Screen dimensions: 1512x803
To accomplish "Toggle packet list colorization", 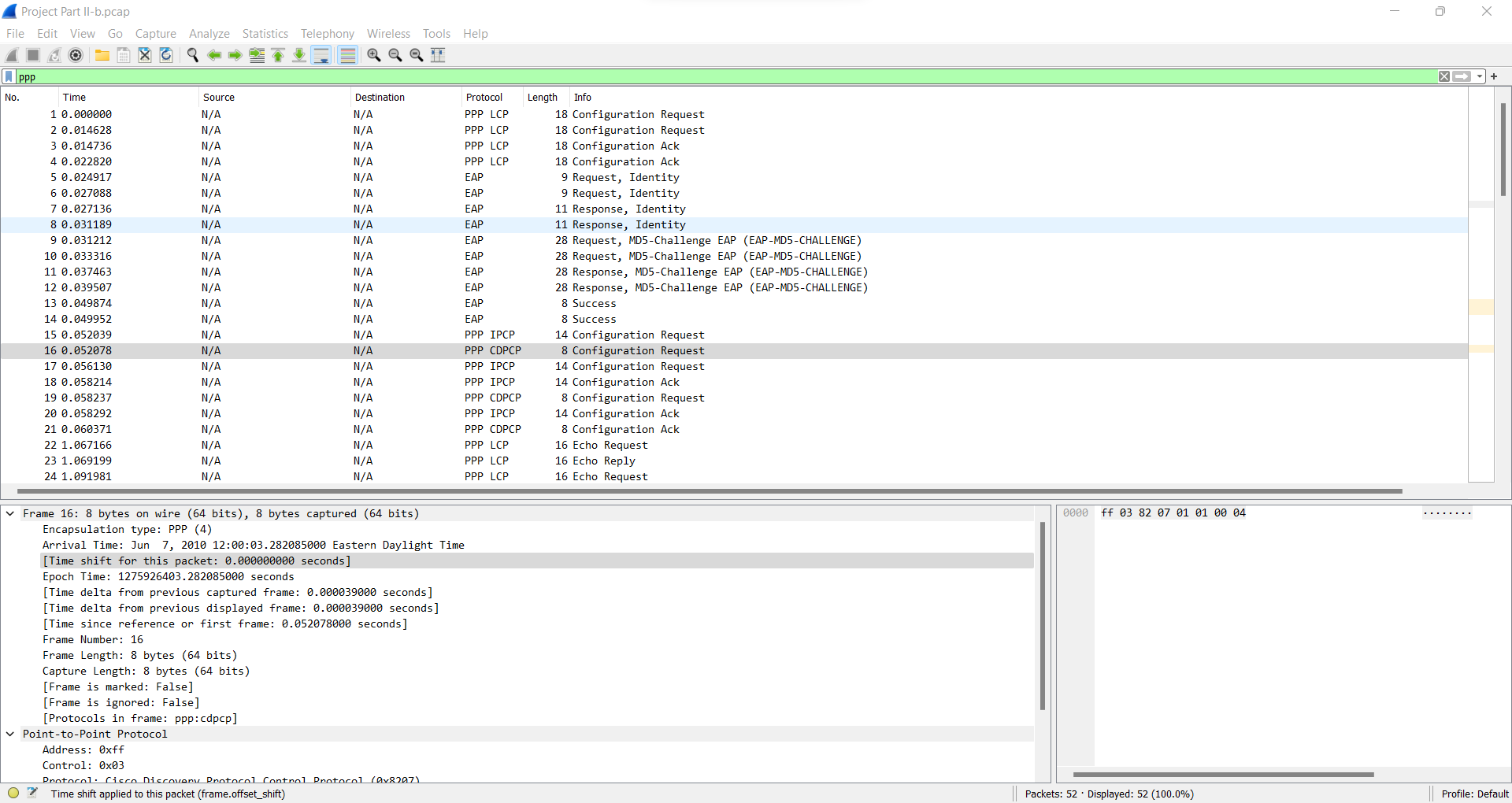I will point(347,55).
